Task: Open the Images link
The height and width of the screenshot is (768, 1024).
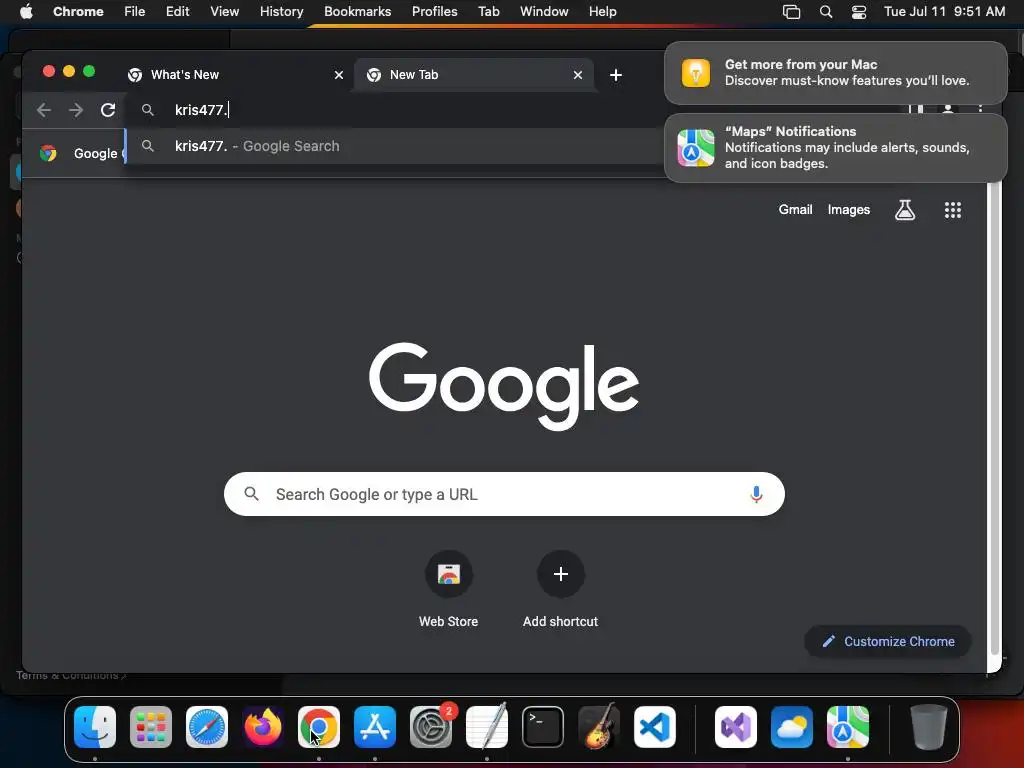Action: (848, 210)
